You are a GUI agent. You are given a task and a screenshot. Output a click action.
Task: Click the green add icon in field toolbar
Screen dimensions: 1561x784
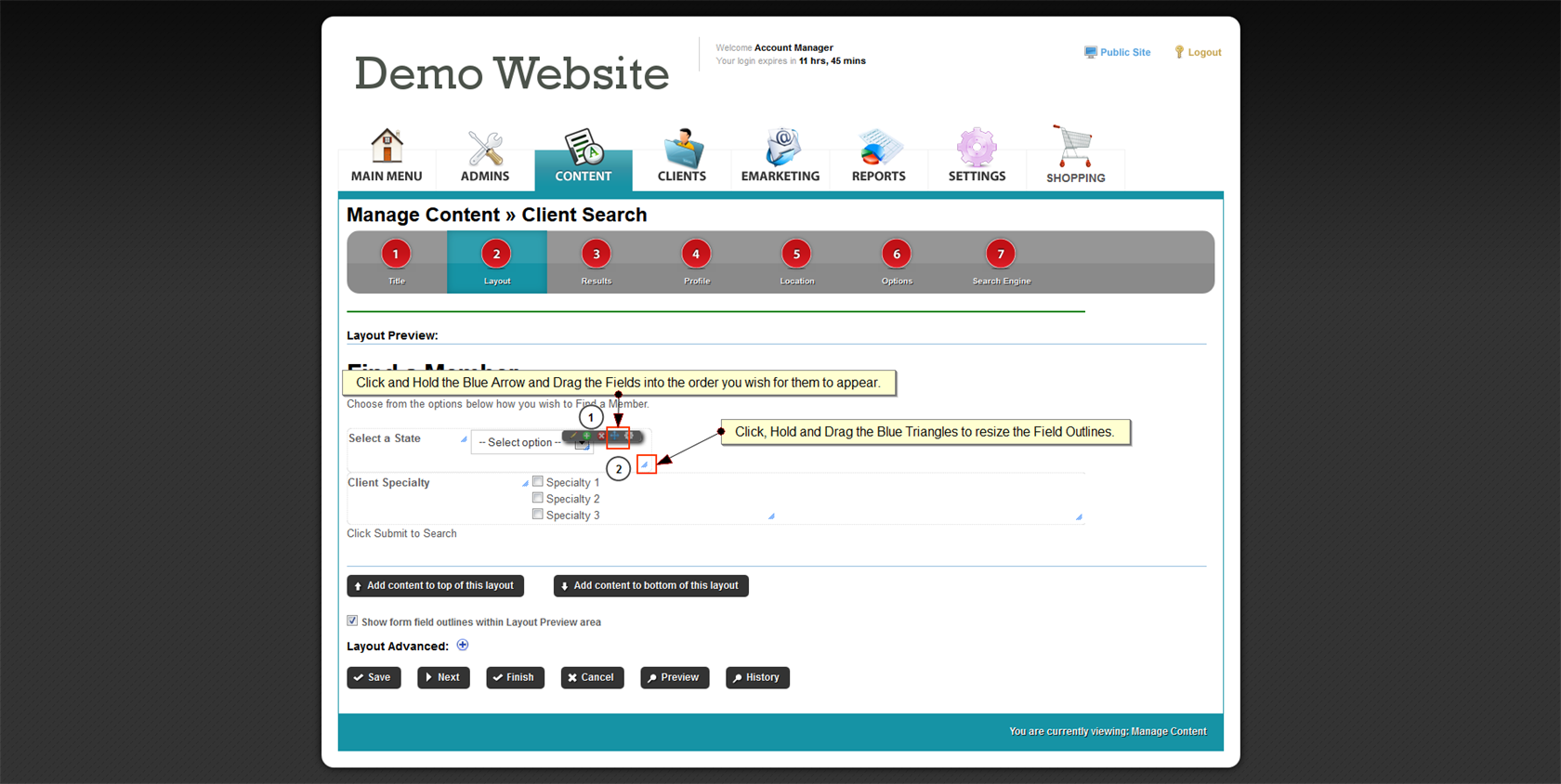586,436
